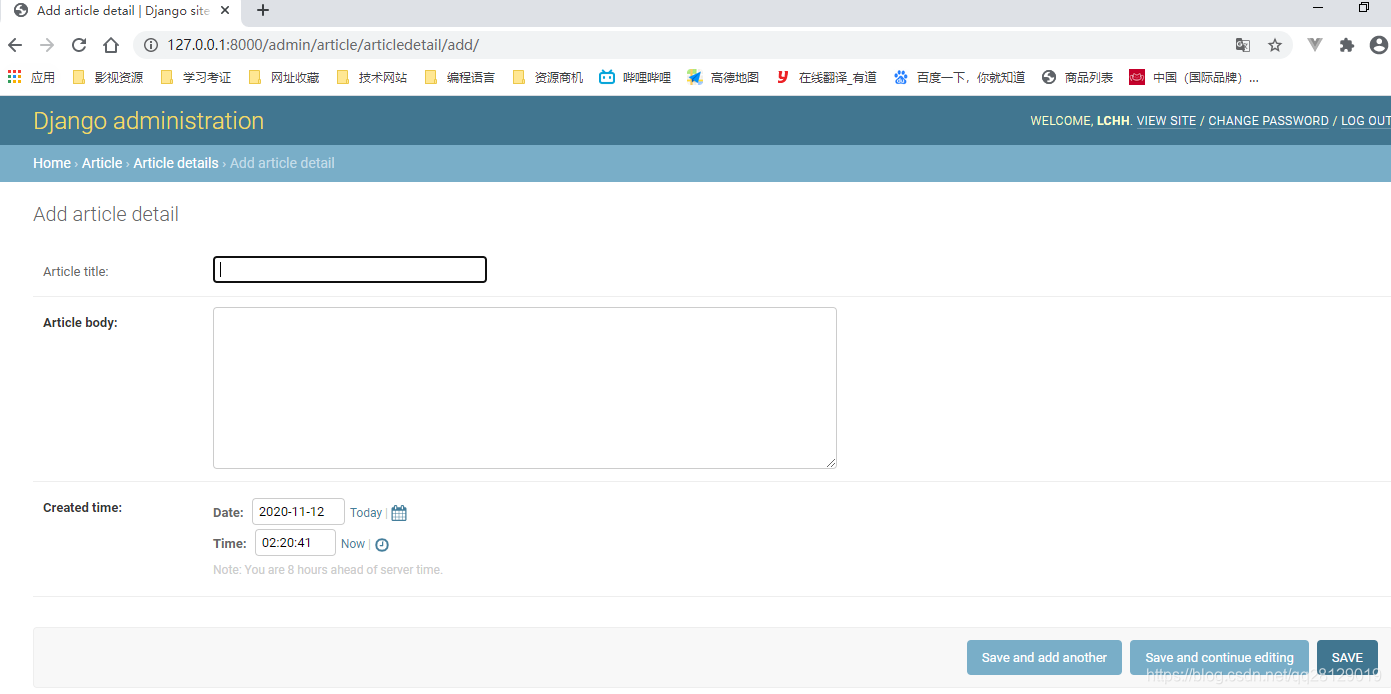
Task: Open the 学习考证 bookmark folder
Action: (196, 77)
